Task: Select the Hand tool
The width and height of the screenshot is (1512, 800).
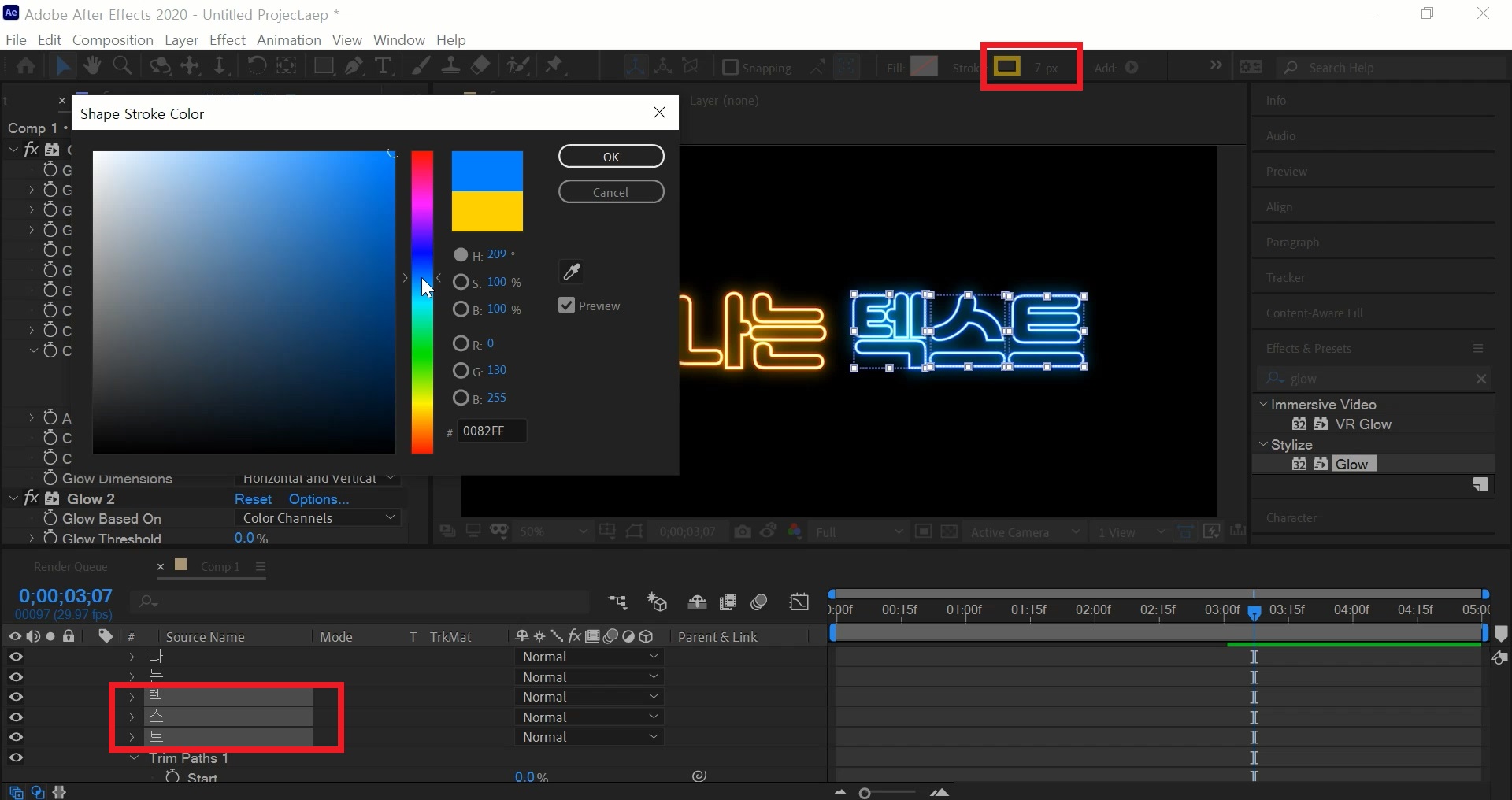Action: click(x=93, y=66)
